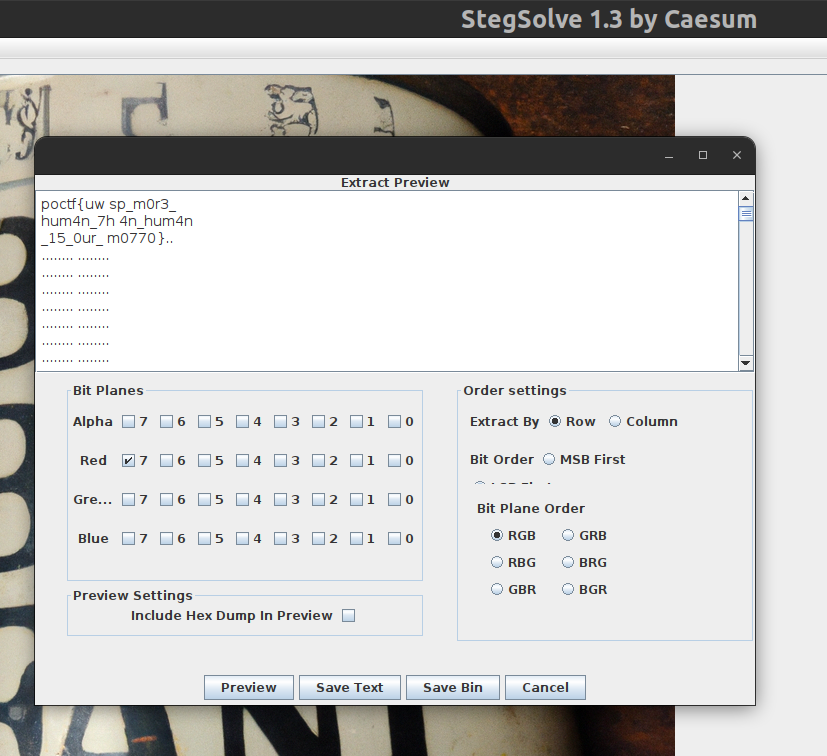
Task: Uncheck the Red 7 bit plane checkbox
Action: 128,461
